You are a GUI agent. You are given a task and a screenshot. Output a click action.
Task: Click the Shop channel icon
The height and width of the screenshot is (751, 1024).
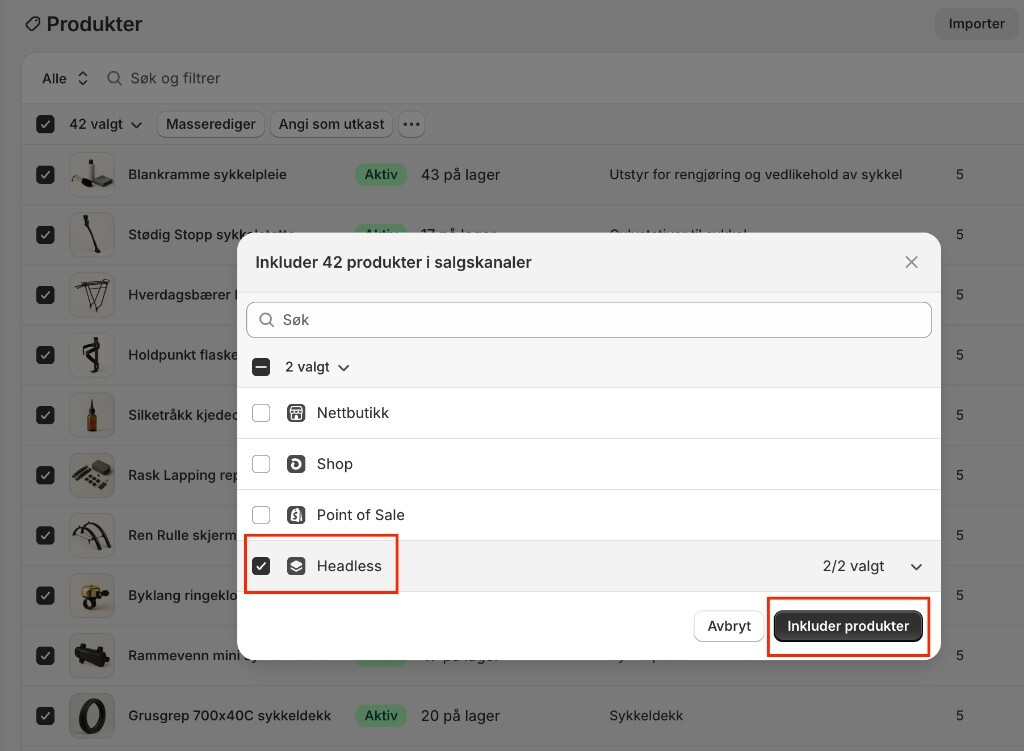pyautogui.click(x=296, y=464)
